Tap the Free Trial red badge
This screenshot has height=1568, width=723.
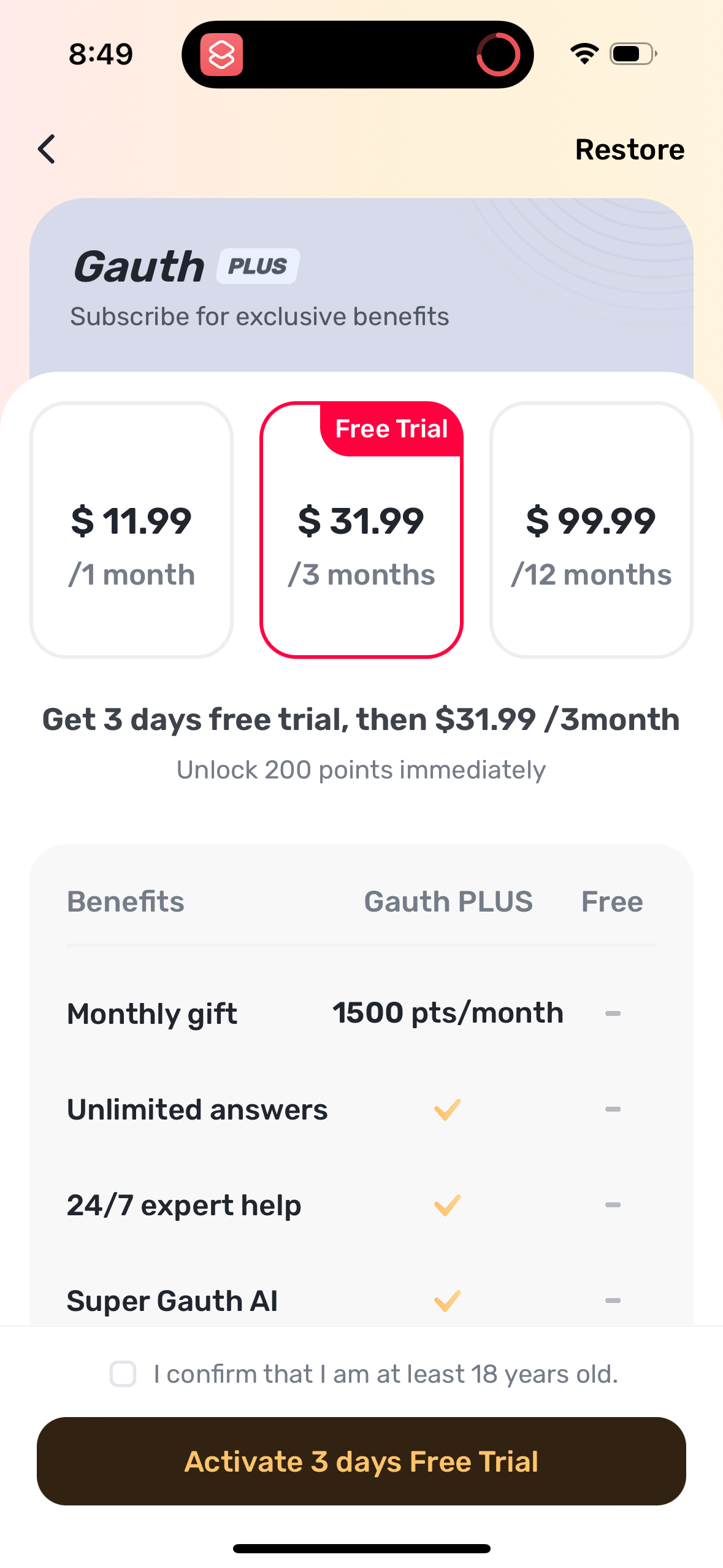(392, 429)
